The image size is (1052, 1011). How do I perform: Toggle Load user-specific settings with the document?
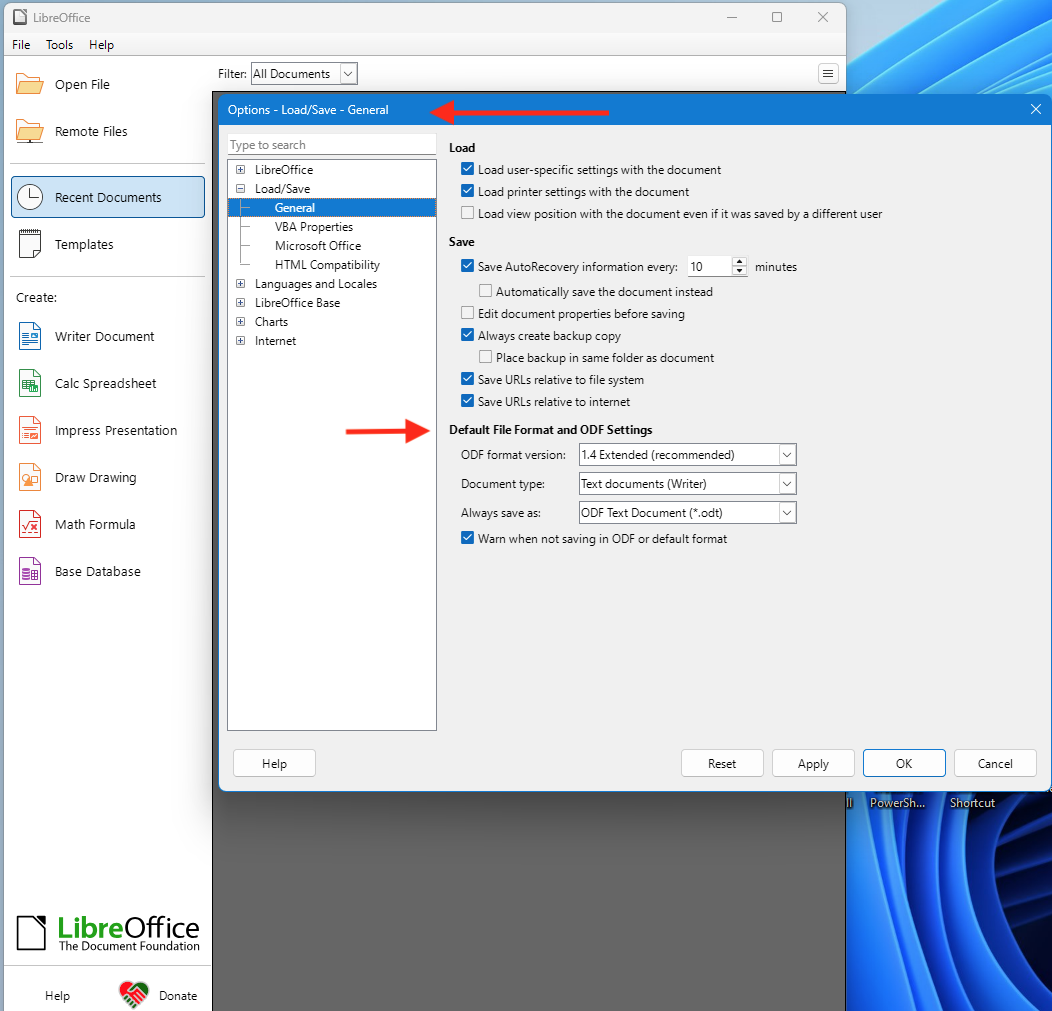(x=468, y=169)
